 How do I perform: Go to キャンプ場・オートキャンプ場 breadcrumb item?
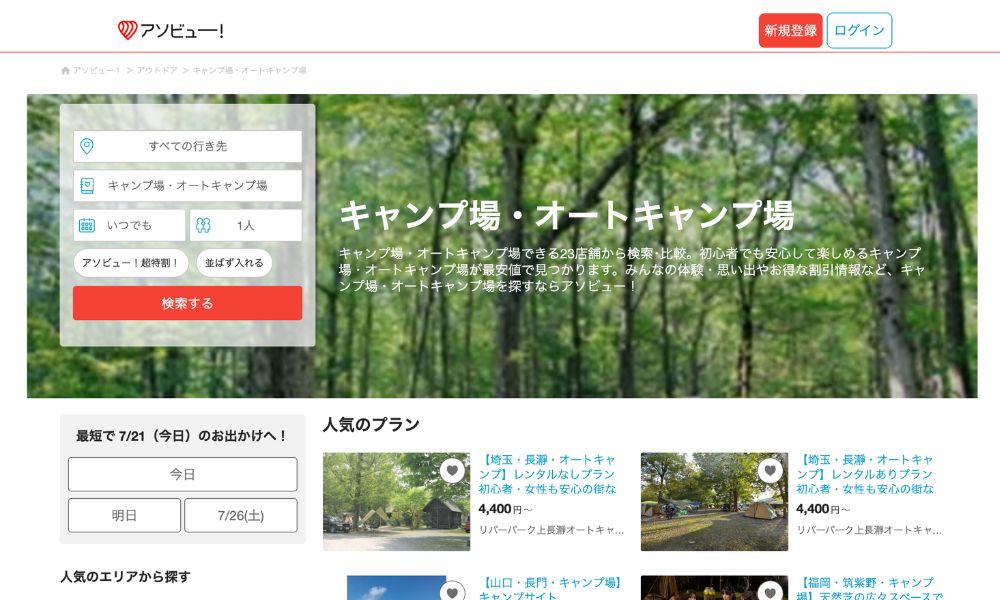[x=249, y=71]
